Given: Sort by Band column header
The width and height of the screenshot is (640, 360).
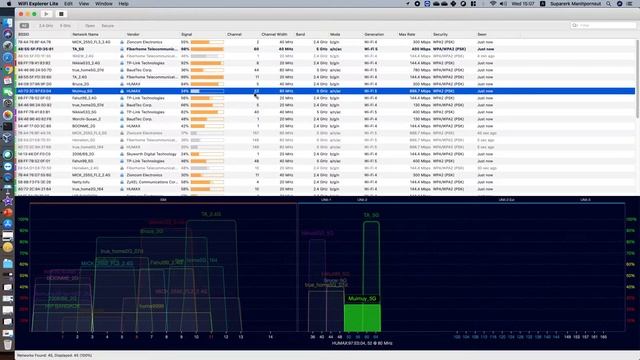Looking at the screenshot, I should pos(300,35).
